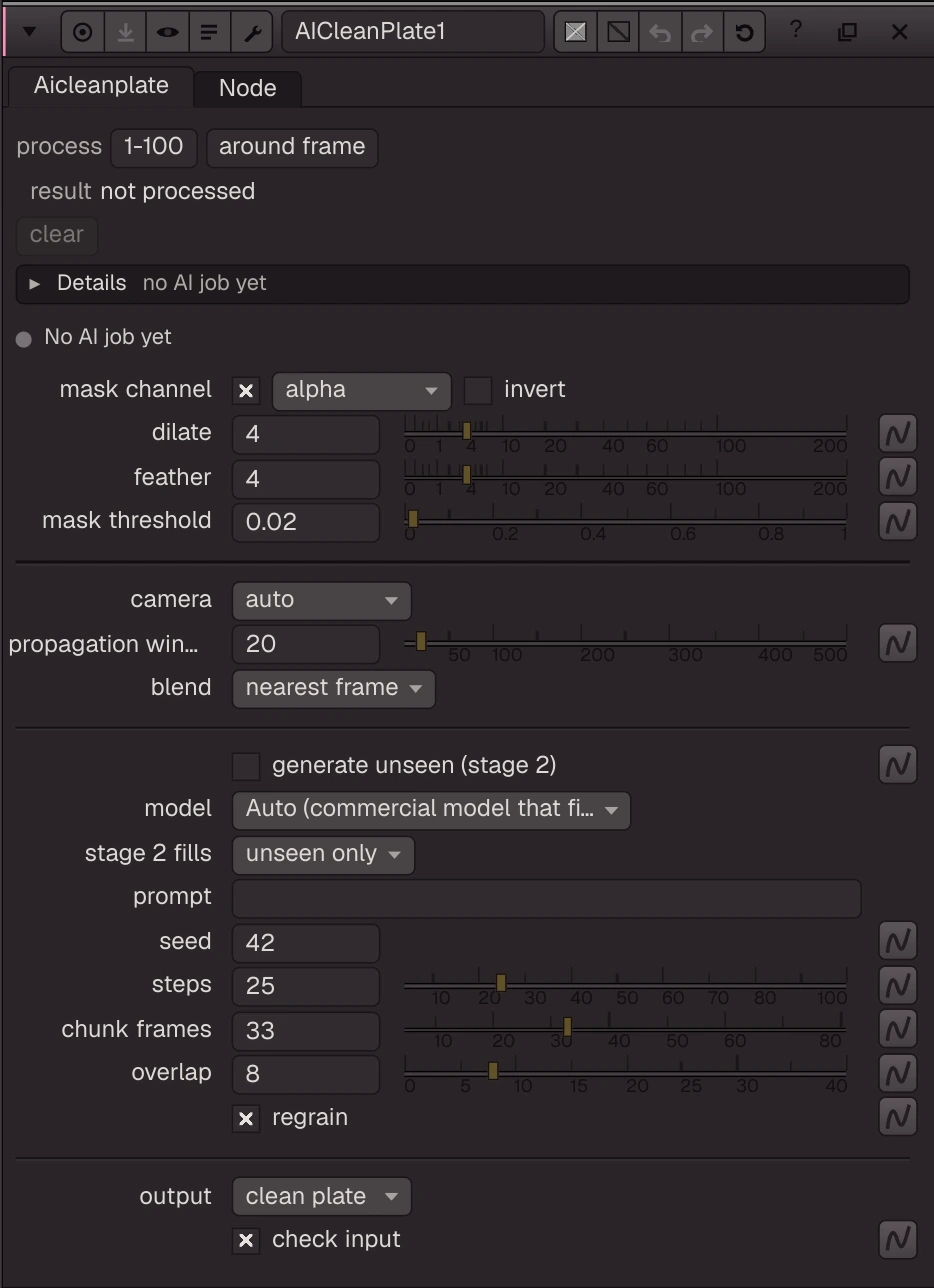The height and width of the screenshot is (1288, 934).
Task: Enable generate unseen (stage 2) checkbox
Action: pyautogui.click(x=246, y=767)
